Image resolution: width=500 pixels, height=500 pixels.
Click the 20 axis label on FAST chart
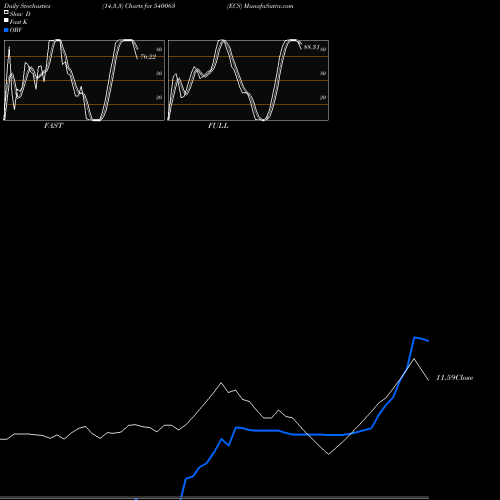coord(159,97)
